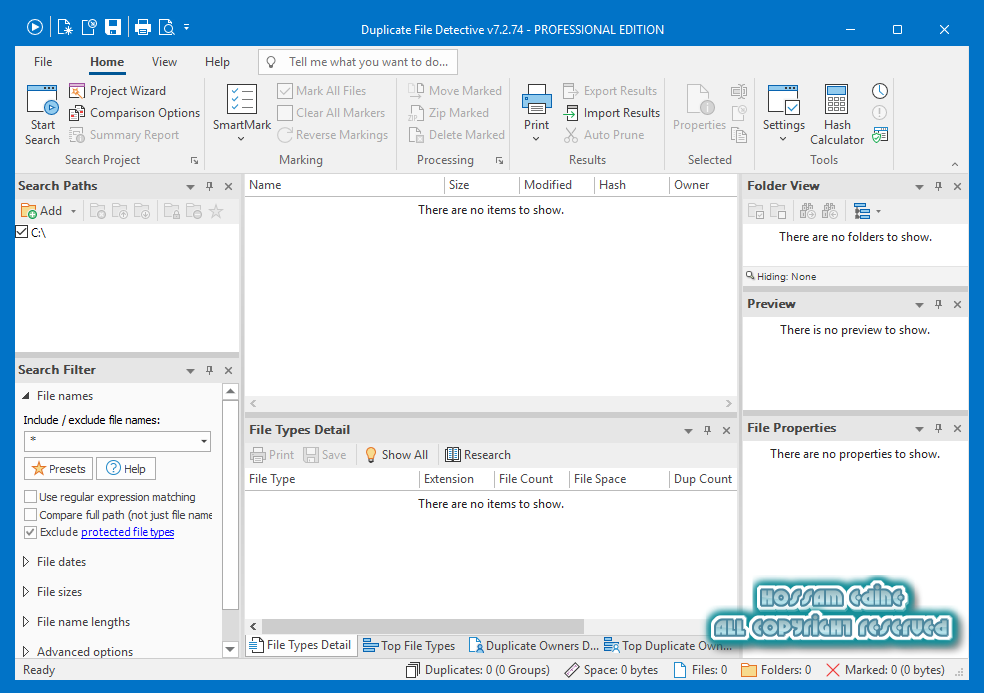
Task: Click the results list scroll right arrow
Action: click(729, 404)
